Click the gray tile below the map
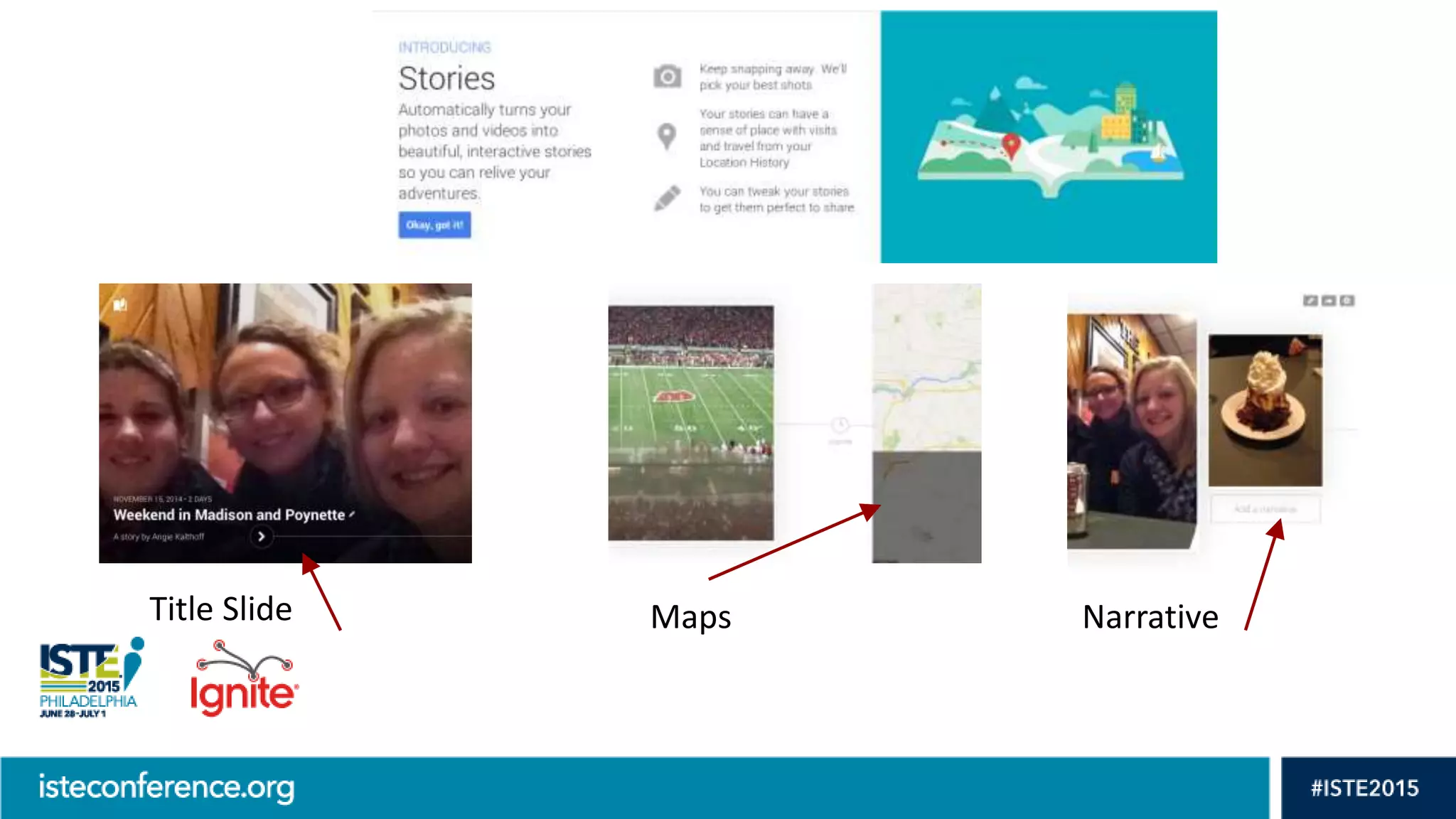The image size is (1456, 819). coord(927,507)
